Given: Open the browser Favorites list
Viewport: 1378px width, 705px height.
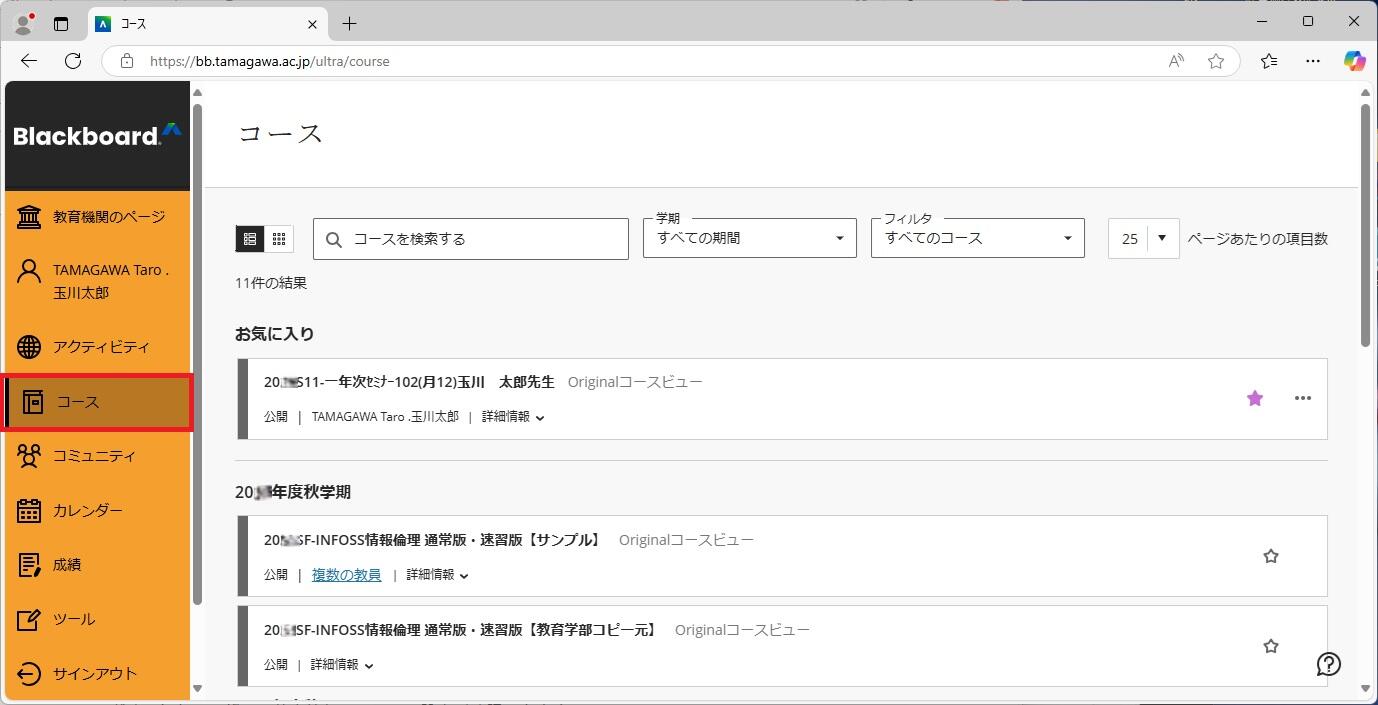Looking at the screenshot, I should pyautogui.click(x=1269, y=61).
